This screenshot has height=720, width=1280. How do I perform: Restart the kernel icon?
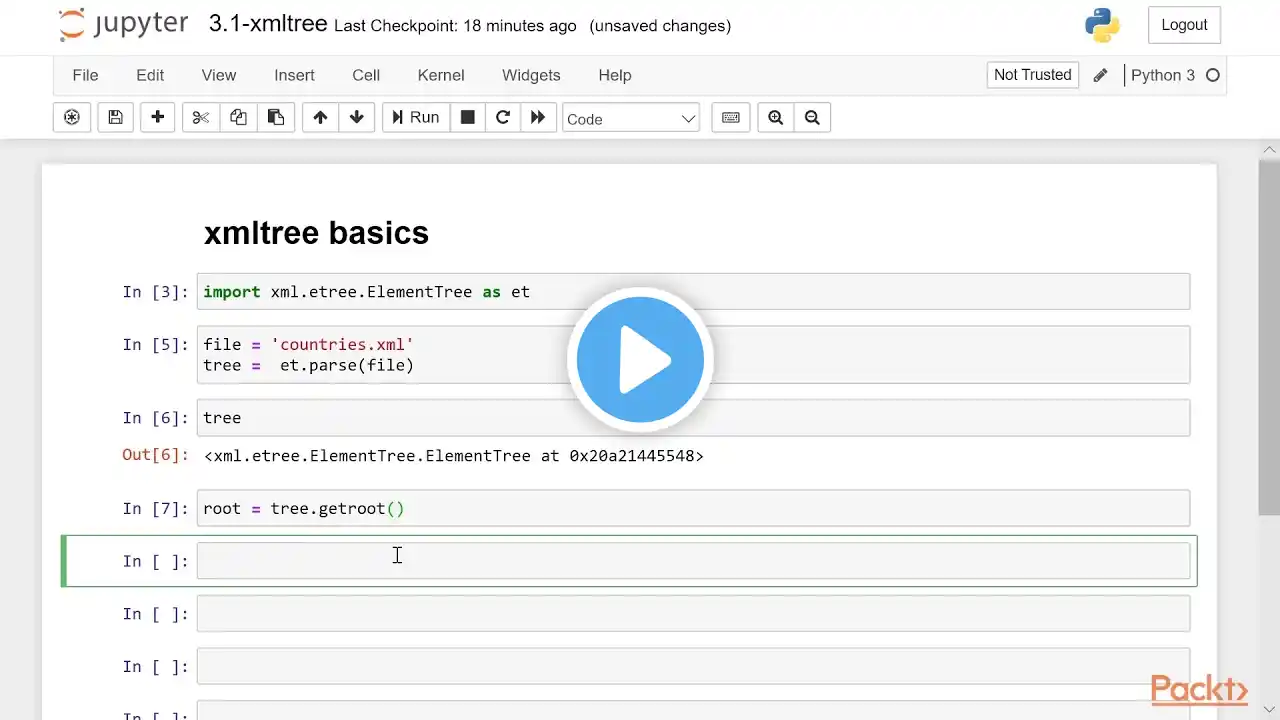click(503, 118)
